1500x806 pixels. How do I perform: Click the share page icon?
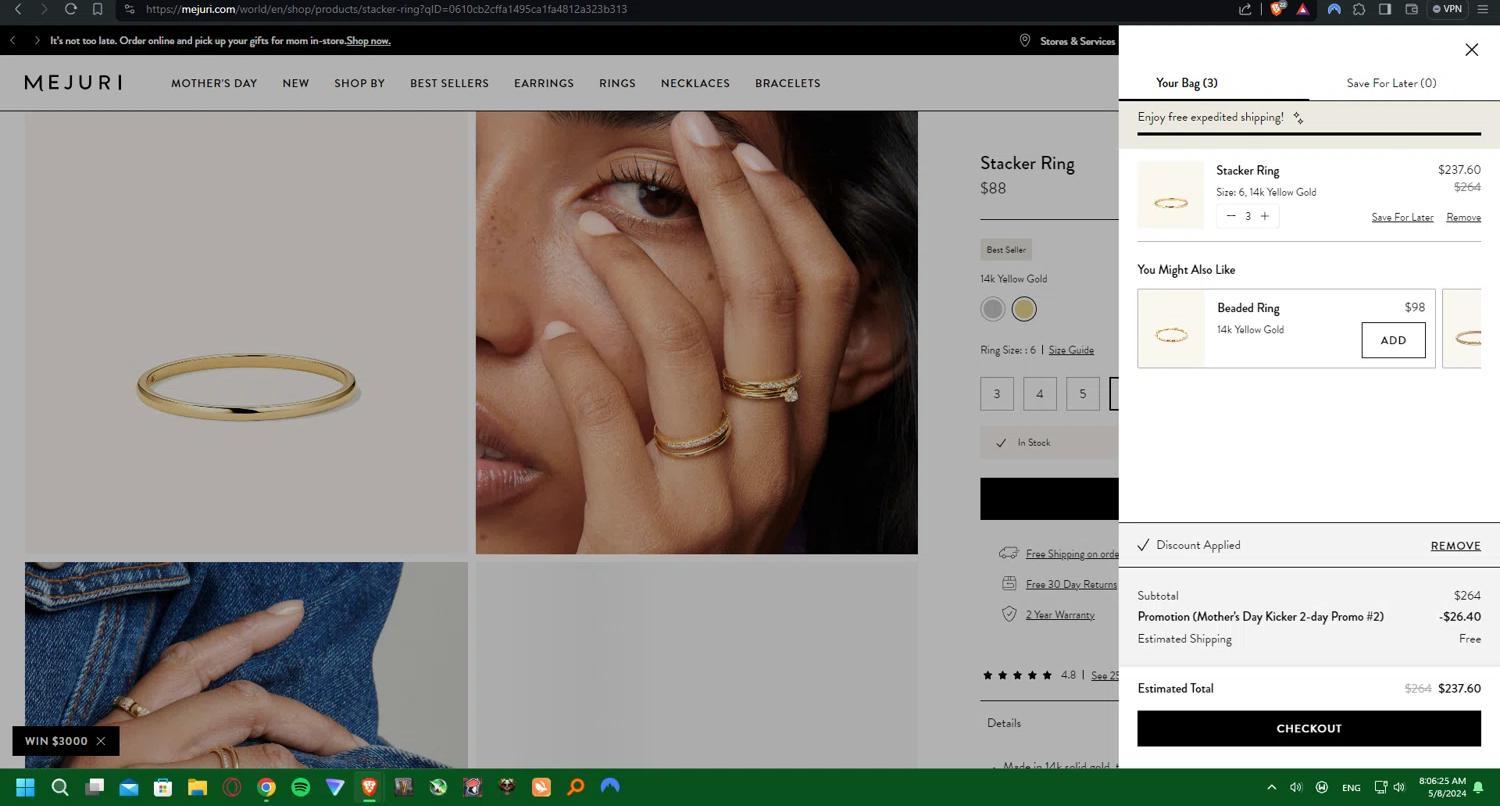[x=1245, y=9]
